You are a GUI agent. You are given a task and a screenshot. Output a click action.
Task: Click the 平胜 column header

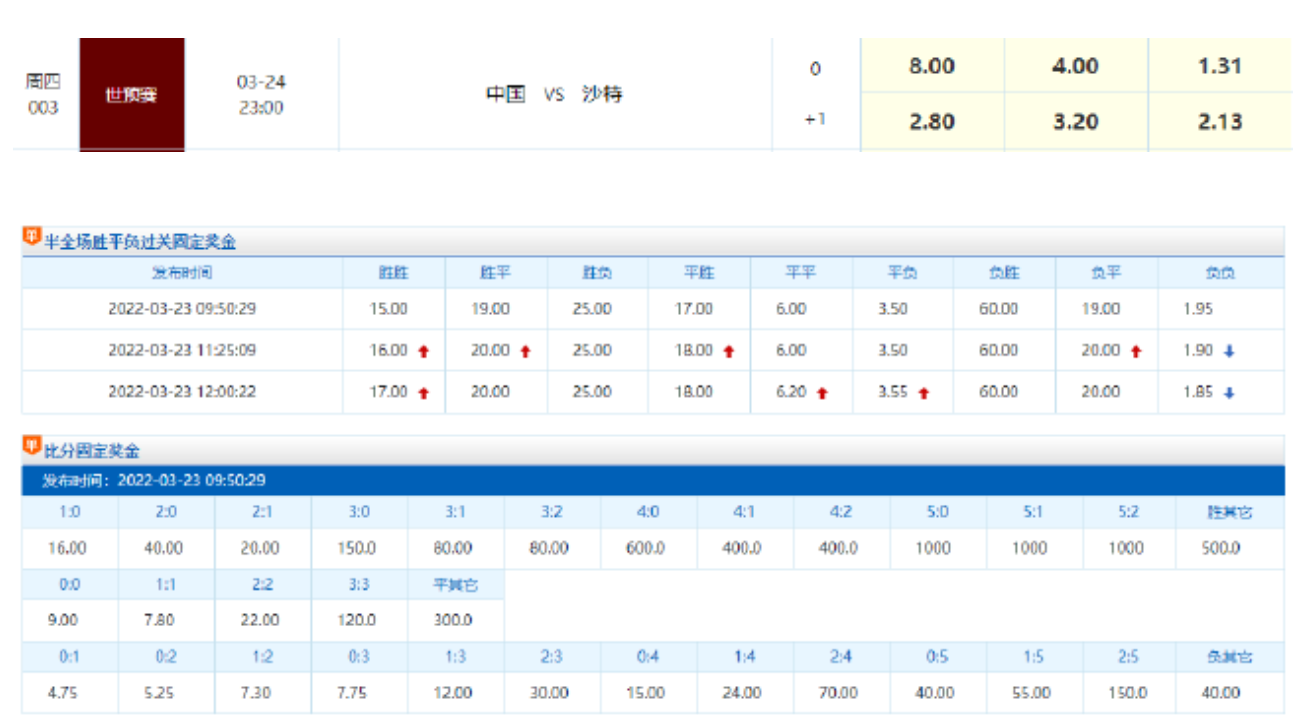click(699, 272)
